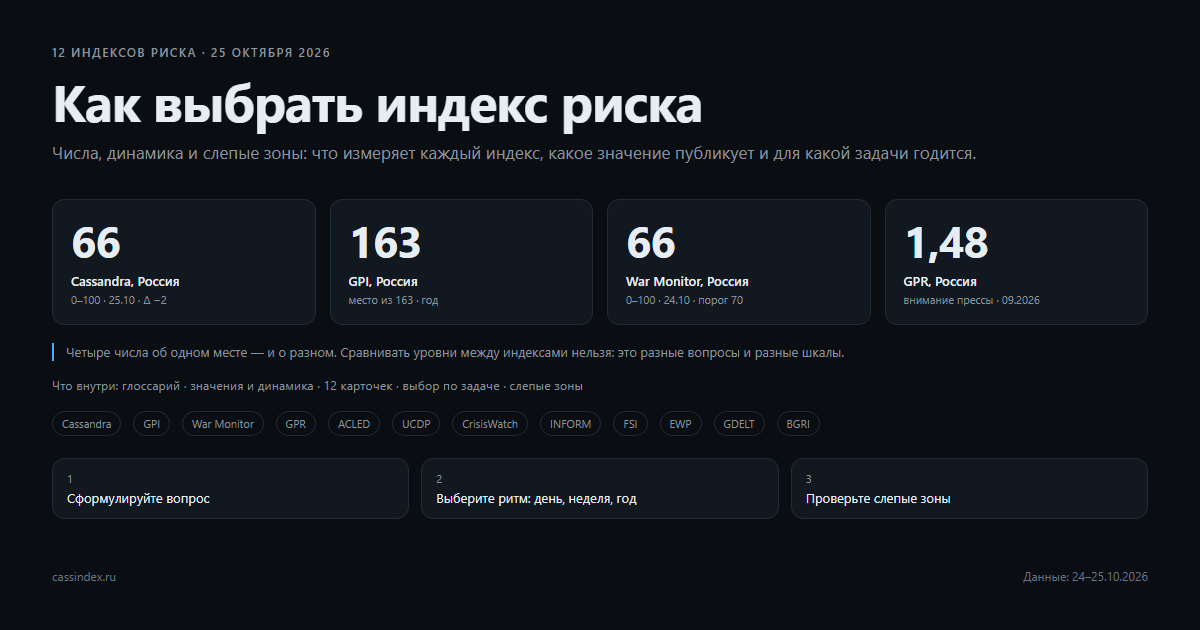Click the Cassandra caption 0–100 · 25.10 · Δ −2

(x=118, y=300)
